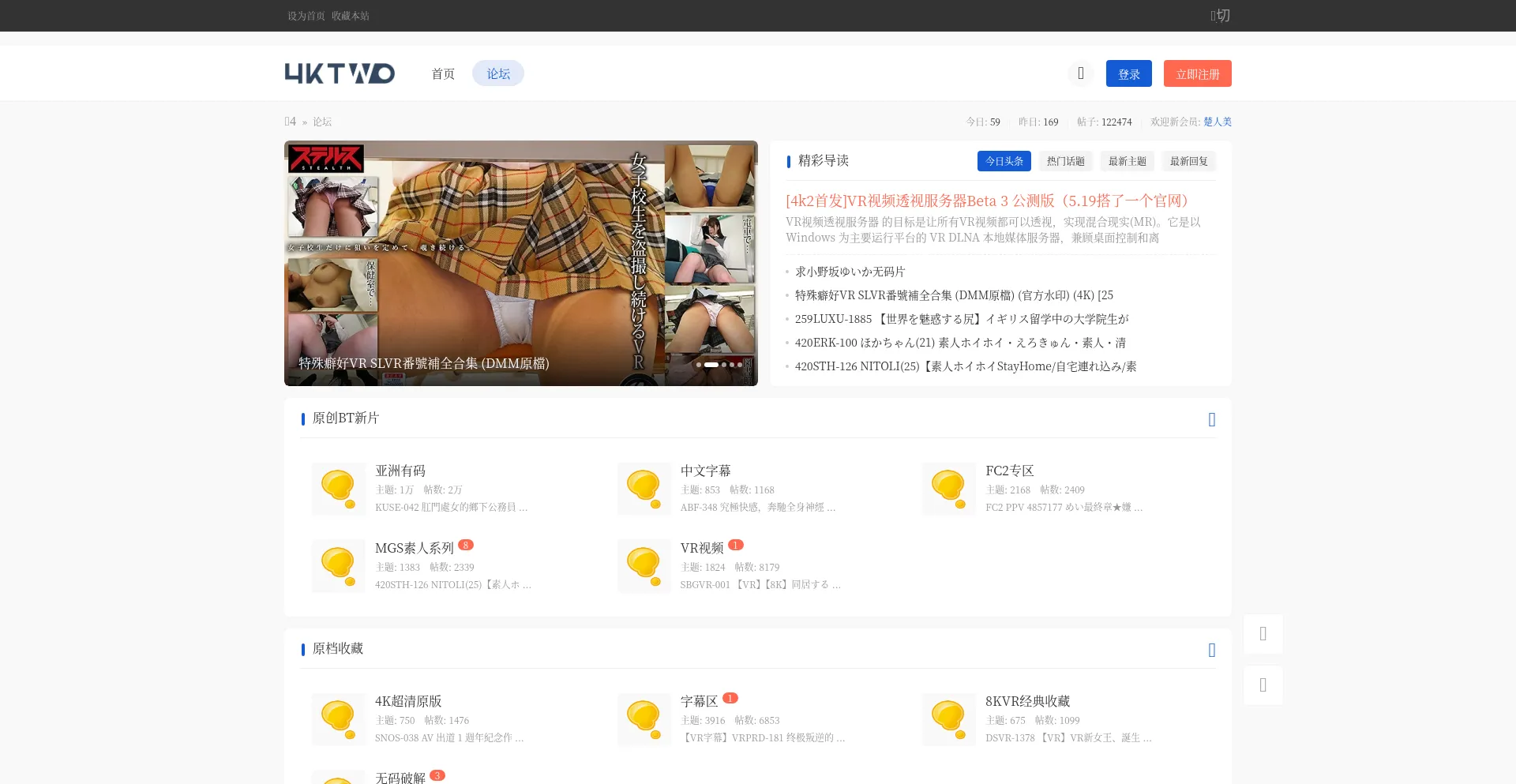This screenshot has width=1516, height=784.
Task: Click 设为首页 link in top bar
Action: pos(306,16)
